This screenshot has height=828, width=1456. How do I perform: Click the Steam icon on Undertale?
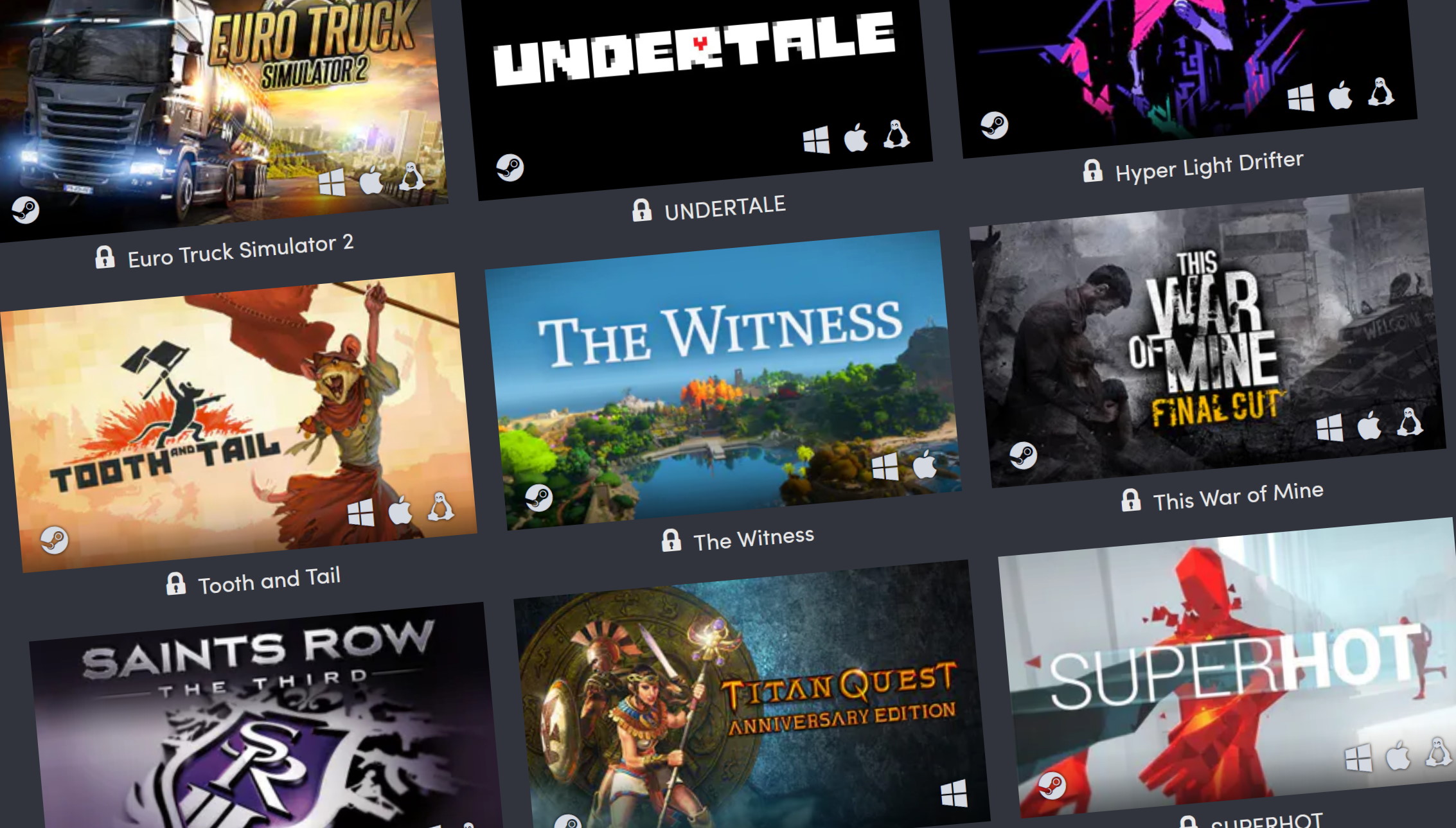[x=510, y=164]
